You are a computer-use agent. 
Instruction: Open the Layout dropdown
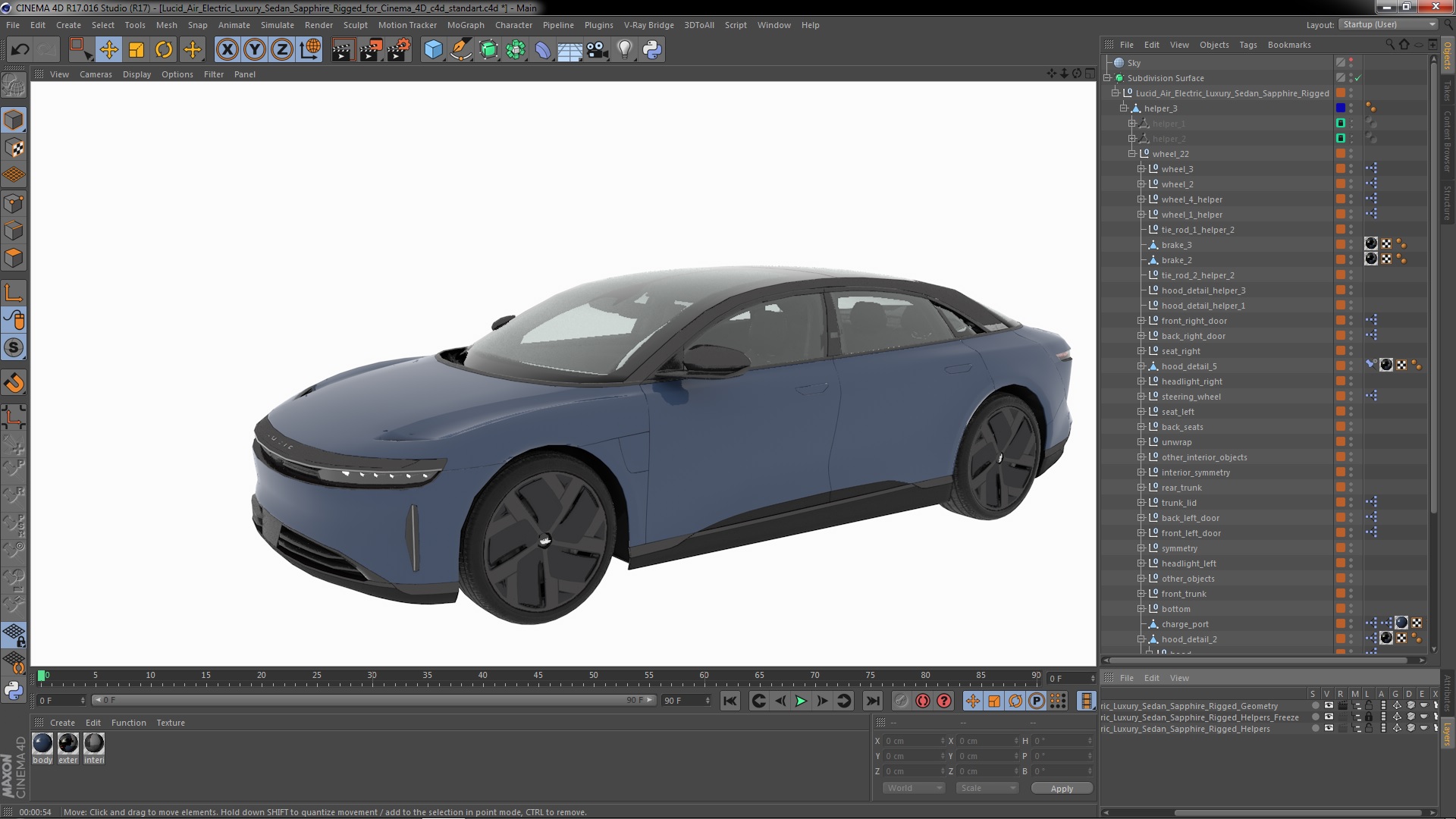tap(1388, 24)
